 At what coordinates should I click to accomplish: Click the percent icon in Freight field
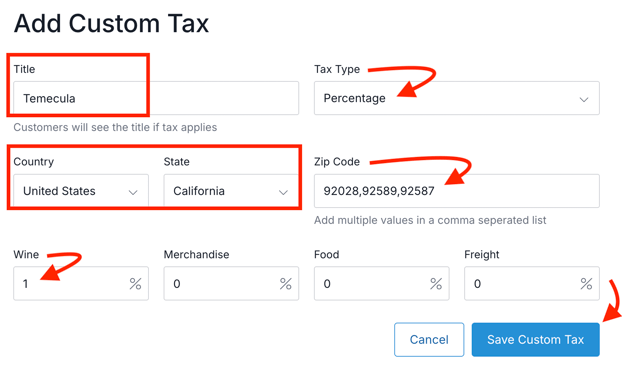tap(586, 284)
